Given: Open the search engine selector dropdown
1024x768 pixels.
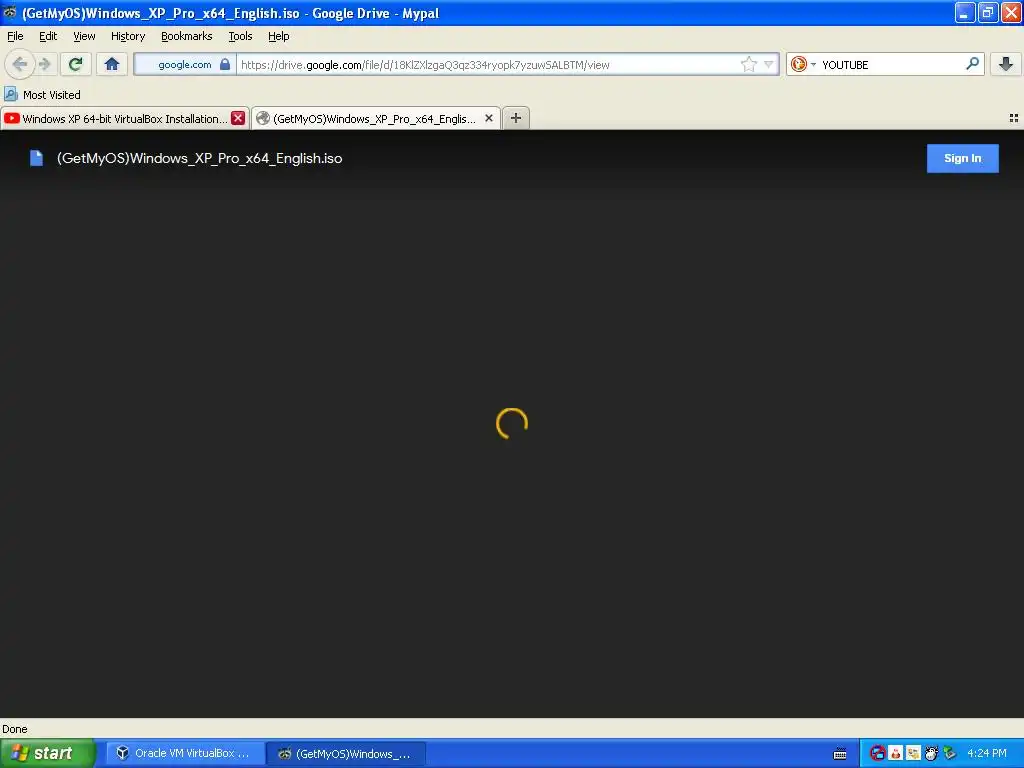Looking at the screenshot, I should click(x=813, y=64).
